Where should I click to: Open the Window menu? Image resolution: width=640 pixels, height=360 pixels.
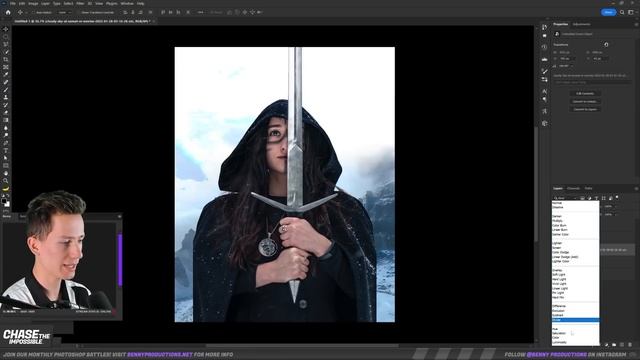(127, 3)
